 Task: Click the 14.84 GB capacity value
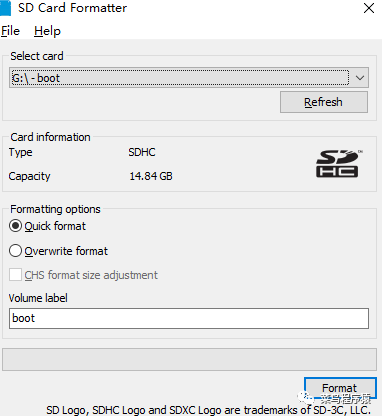151,176
